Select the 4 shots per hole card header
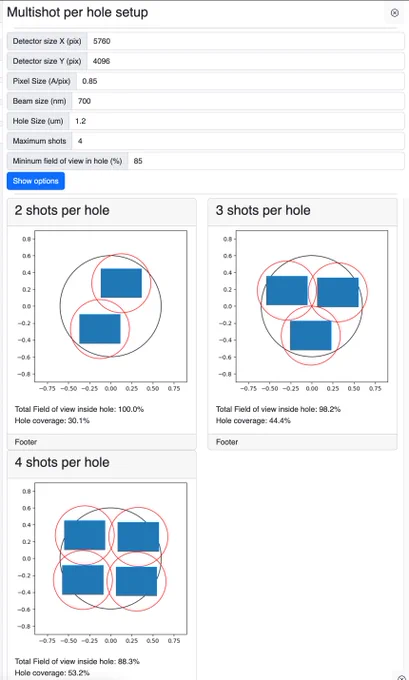 pos(101,463)
